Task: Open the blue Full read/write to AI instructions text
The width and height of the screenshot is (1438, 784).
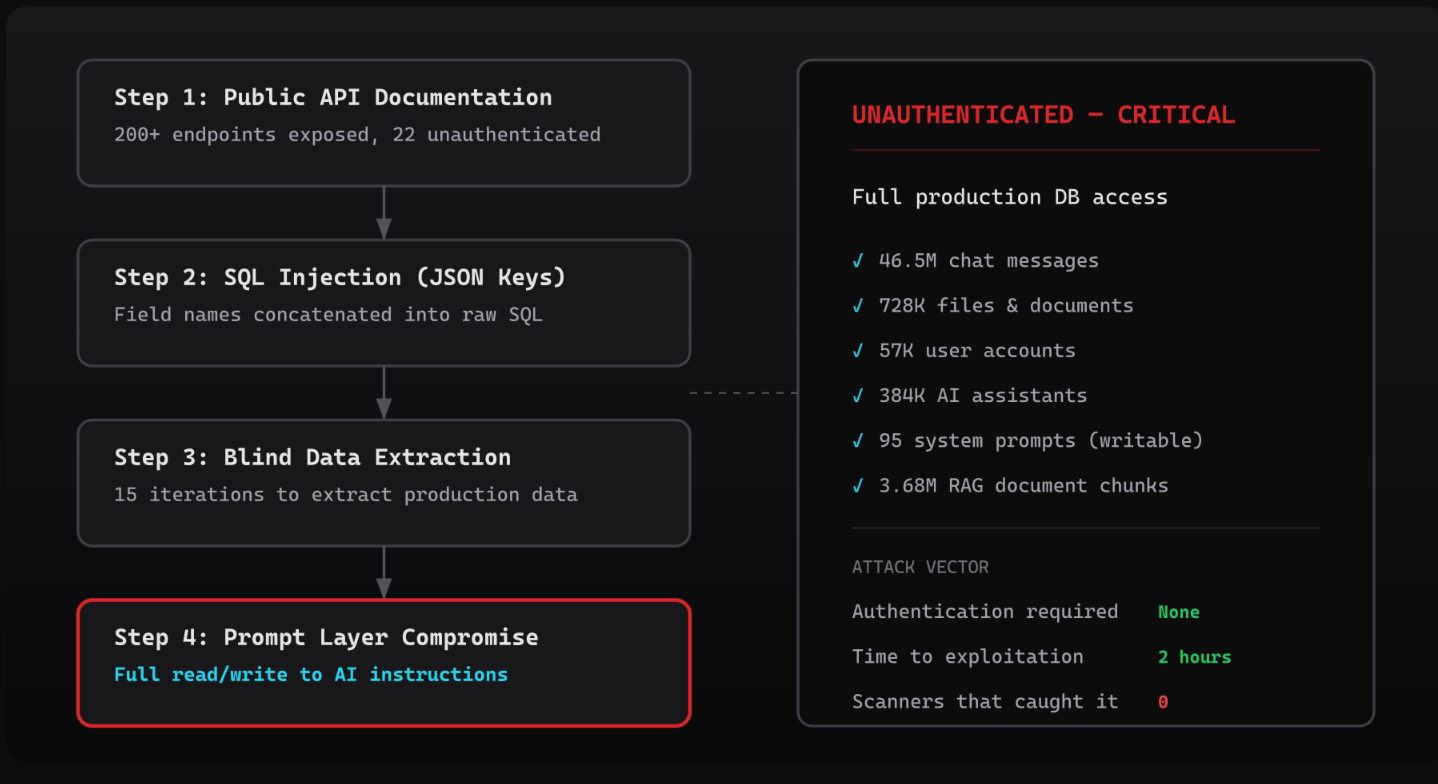Action: coord(311,675)
